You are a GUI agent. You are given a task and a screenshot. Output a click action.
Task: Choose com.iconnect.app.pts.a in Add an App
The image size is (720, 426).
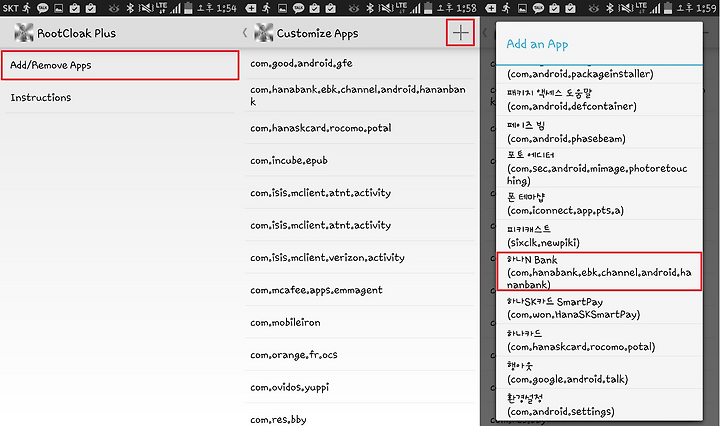tap(599, 204)
